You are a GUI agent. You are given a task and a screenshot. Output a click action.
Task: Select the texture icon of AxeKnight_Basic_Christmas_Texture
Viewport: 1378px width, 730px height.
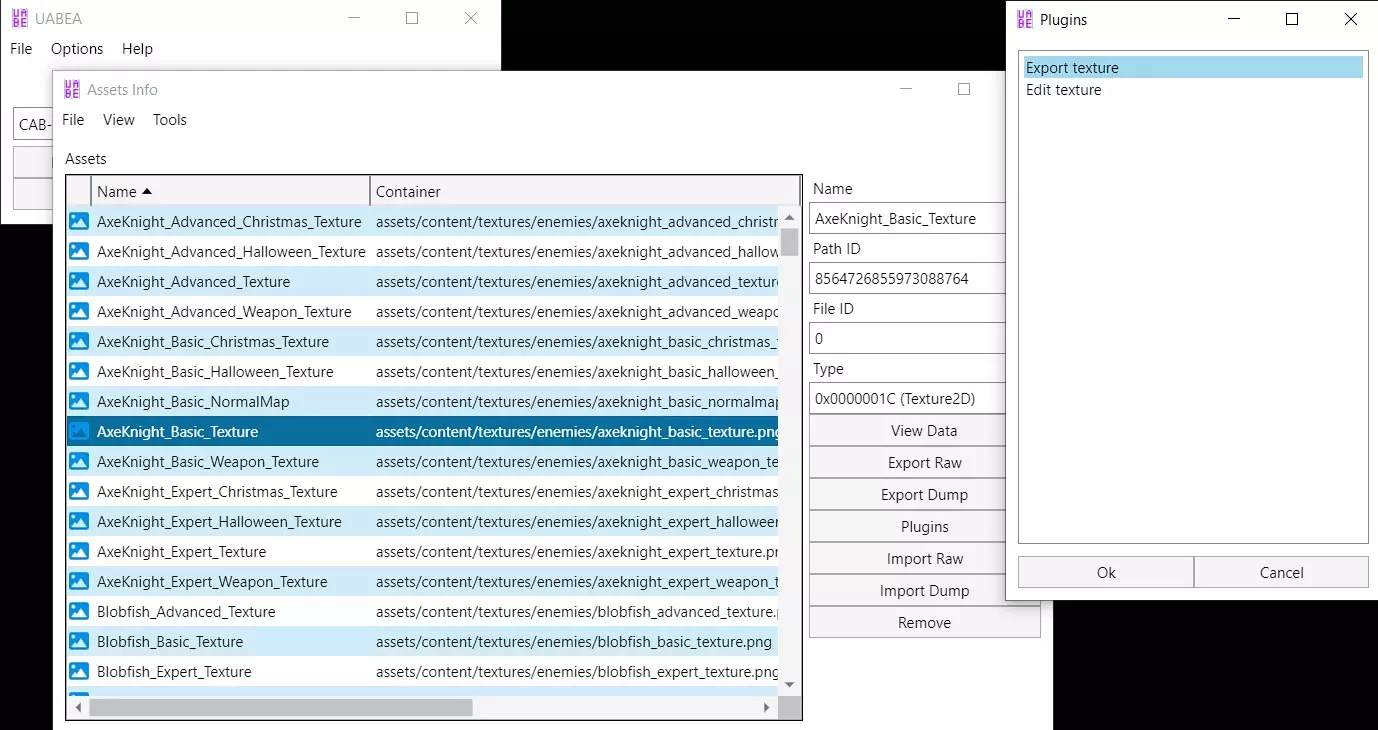point(79,342)
